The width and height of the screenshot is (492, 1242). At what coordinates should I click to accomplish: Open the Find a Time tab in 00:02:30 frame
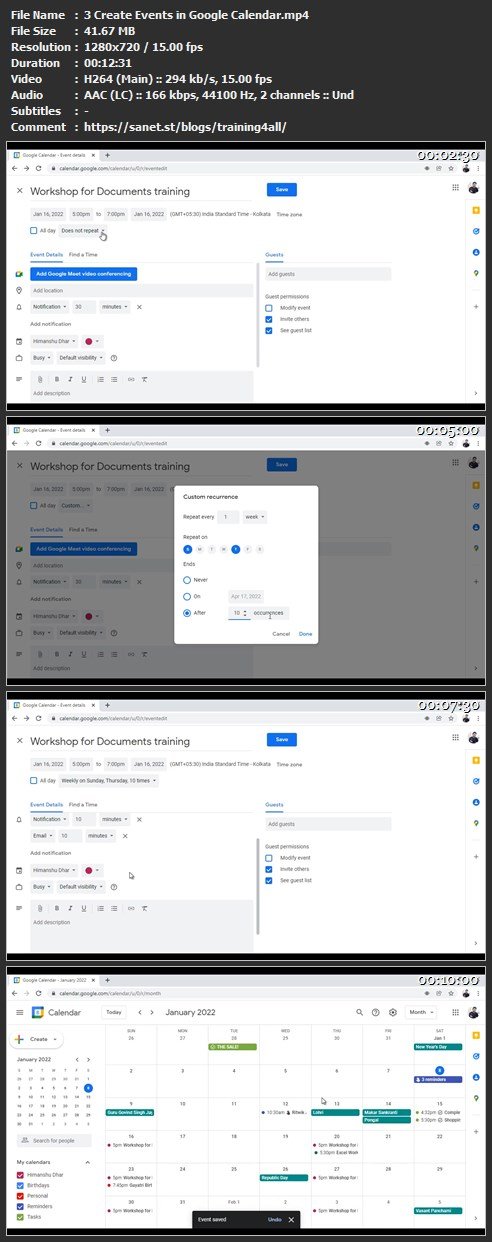[83, 255]
